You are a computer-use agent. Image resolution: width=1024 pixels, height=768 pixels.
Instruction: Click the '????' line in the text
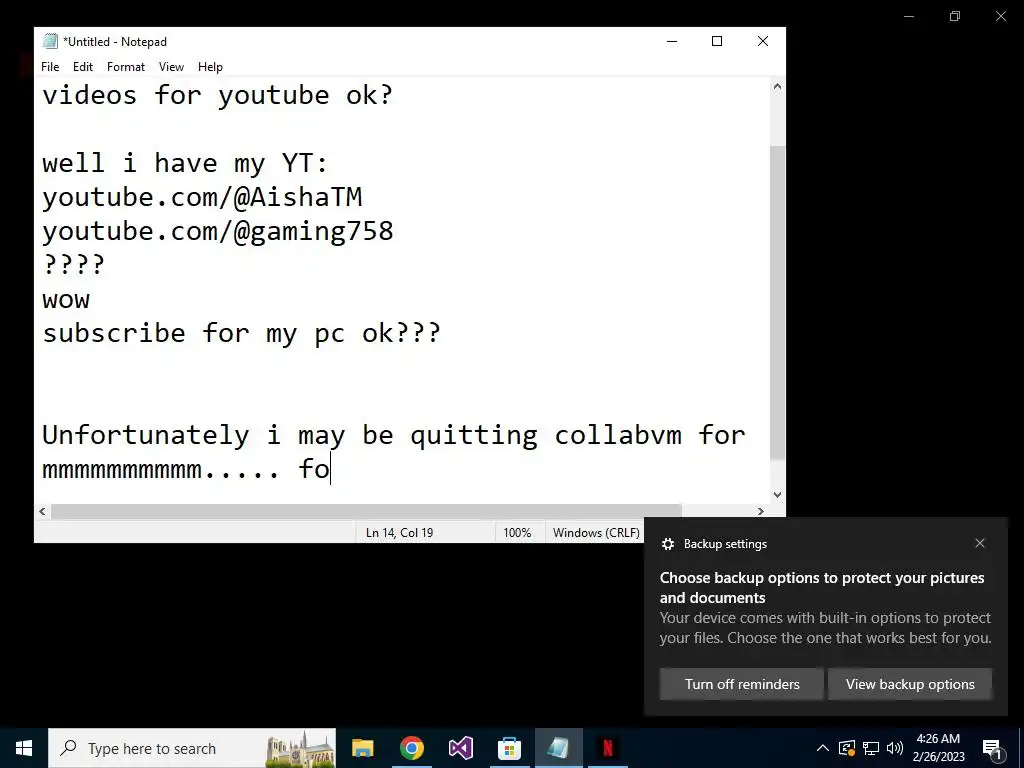73,264
